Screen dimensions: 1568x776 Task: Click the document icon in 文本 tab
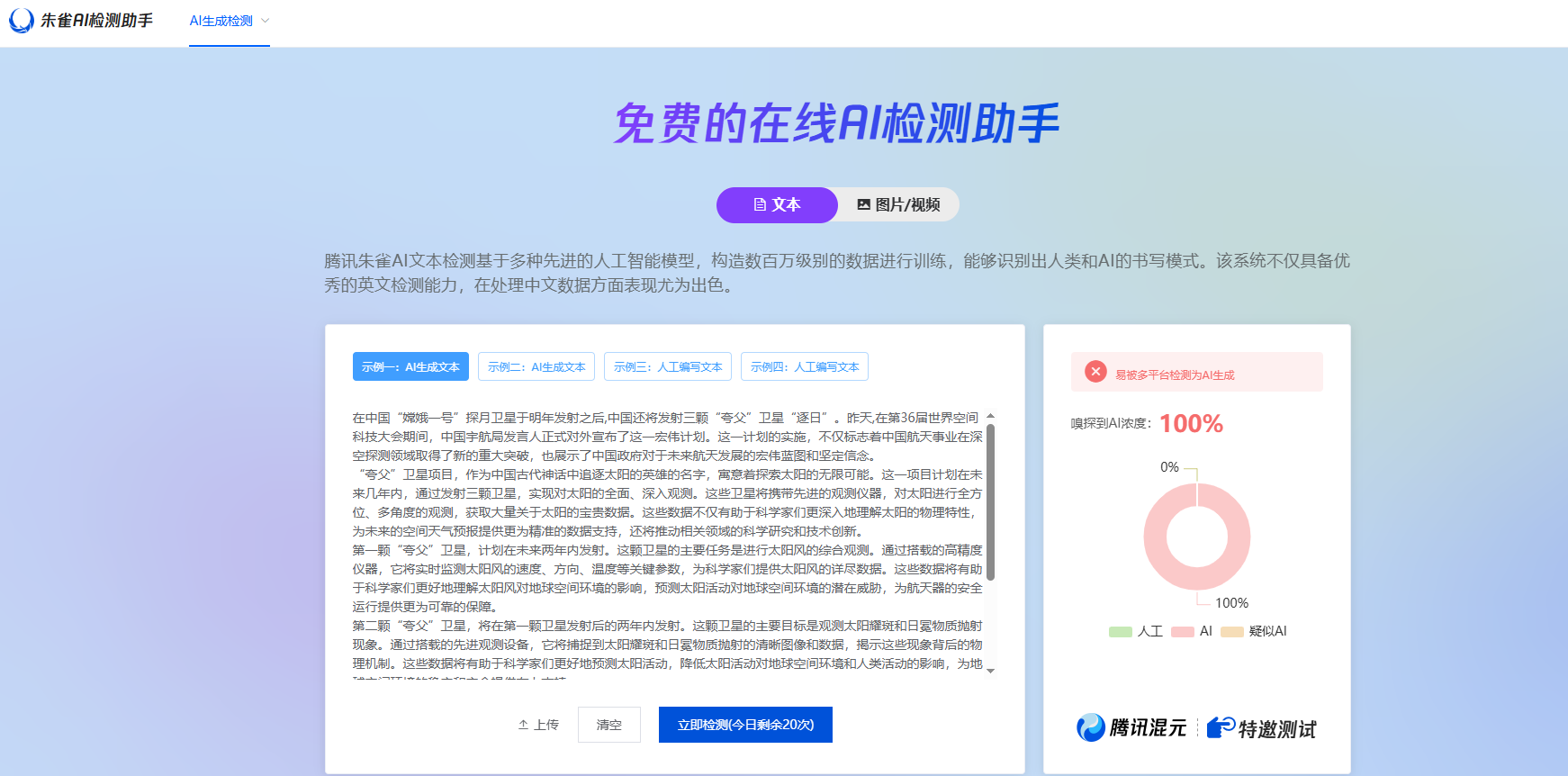pyautogui.click(x=760, y=205)
